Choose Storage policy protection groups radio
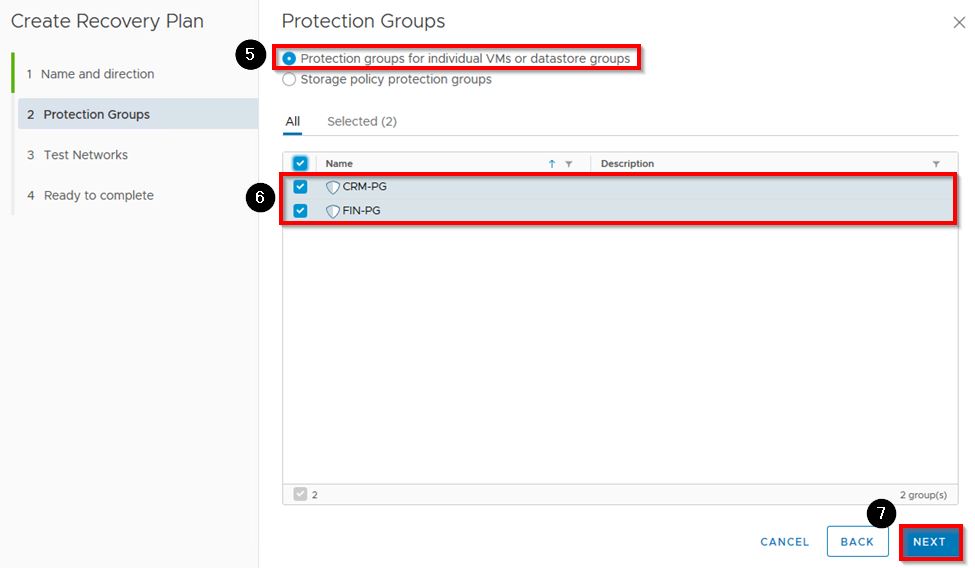This screenshot has height=568, width=975. [x=290, y=80]
